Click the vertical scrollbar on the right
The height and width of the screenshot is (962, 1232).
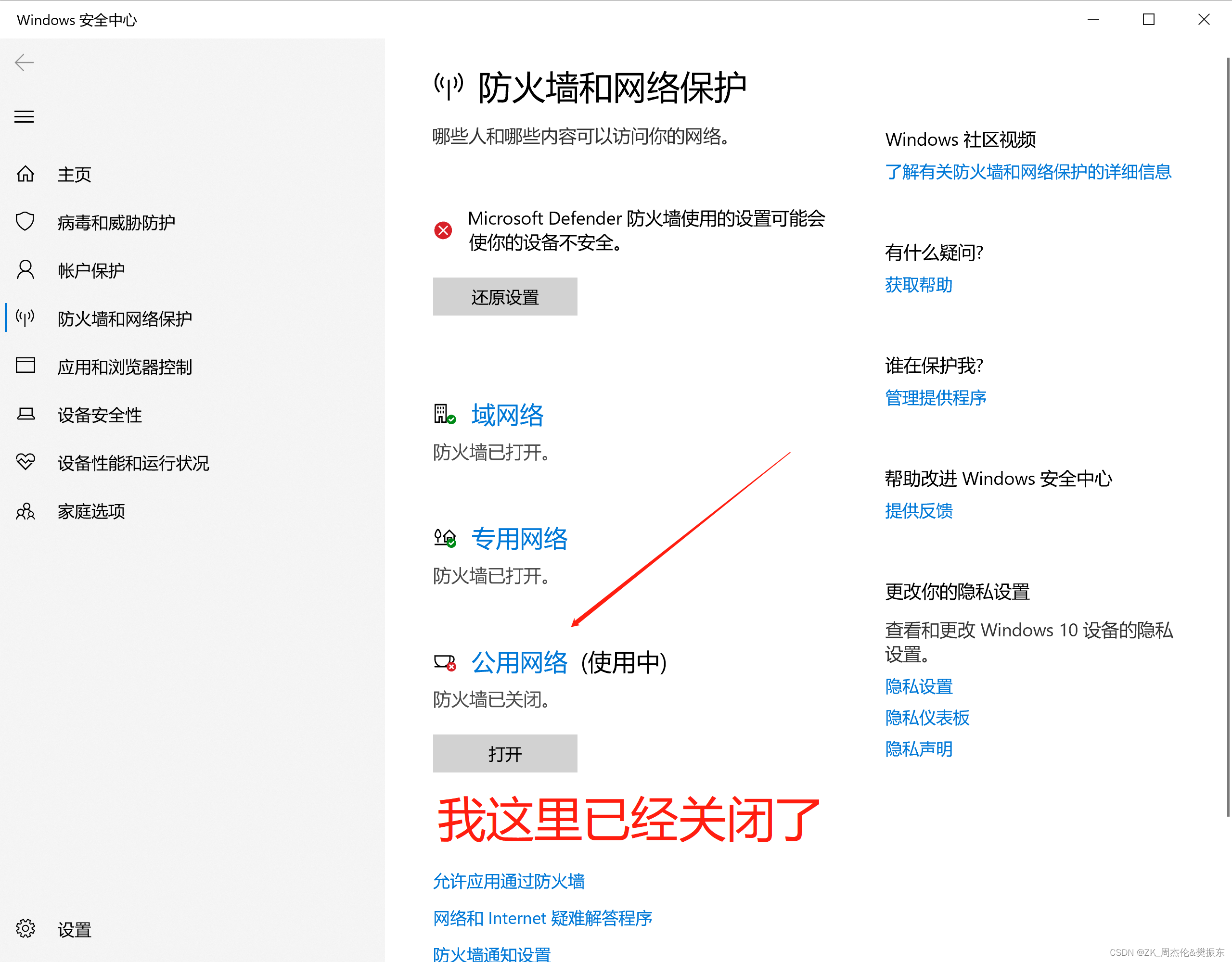(1228, 437)
